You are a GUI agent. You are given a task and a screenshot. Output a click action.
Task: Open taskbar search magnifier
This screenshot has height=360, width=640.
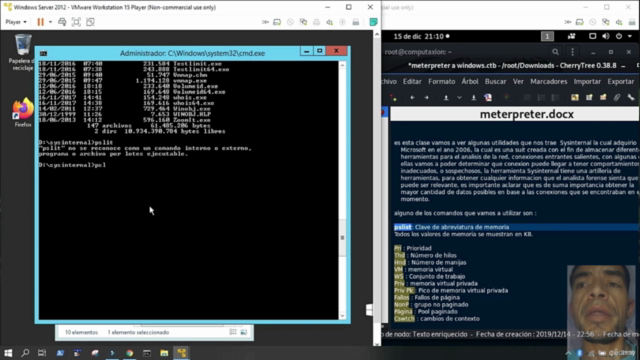tap(25, 353)
